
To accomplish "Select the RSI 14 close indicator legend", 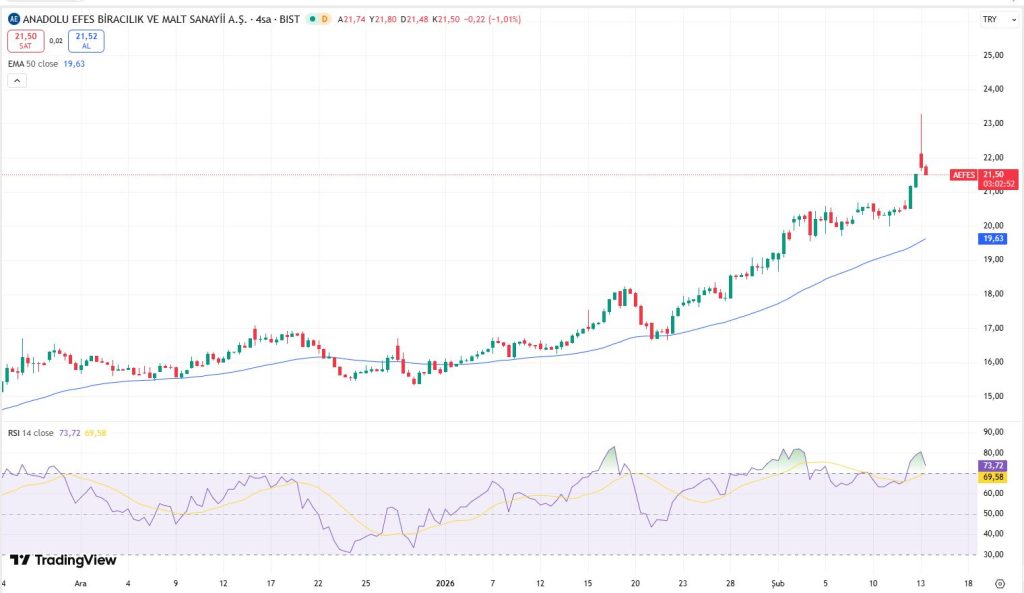I will coord(30,433).
